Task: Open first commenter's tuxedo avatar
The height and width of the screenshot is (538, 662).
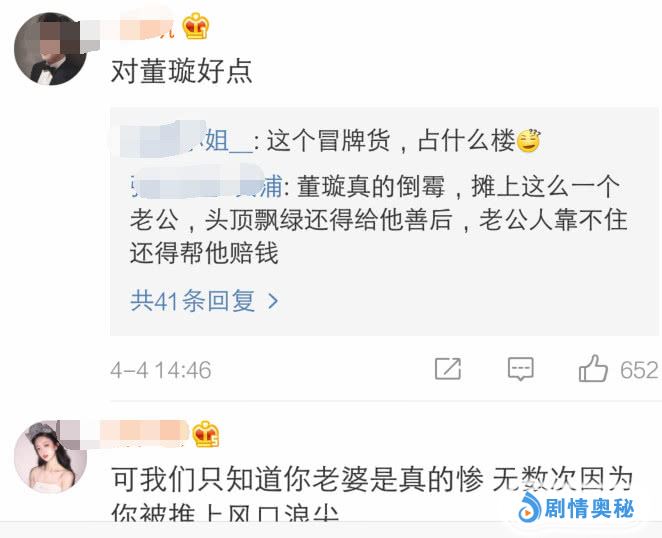Action: (51, 49)
